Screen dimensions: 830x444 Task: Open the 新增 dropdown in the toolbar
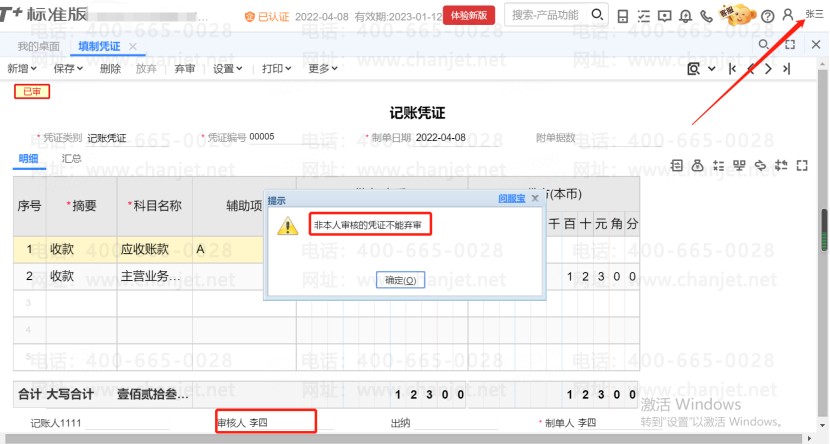click(21, 69)
